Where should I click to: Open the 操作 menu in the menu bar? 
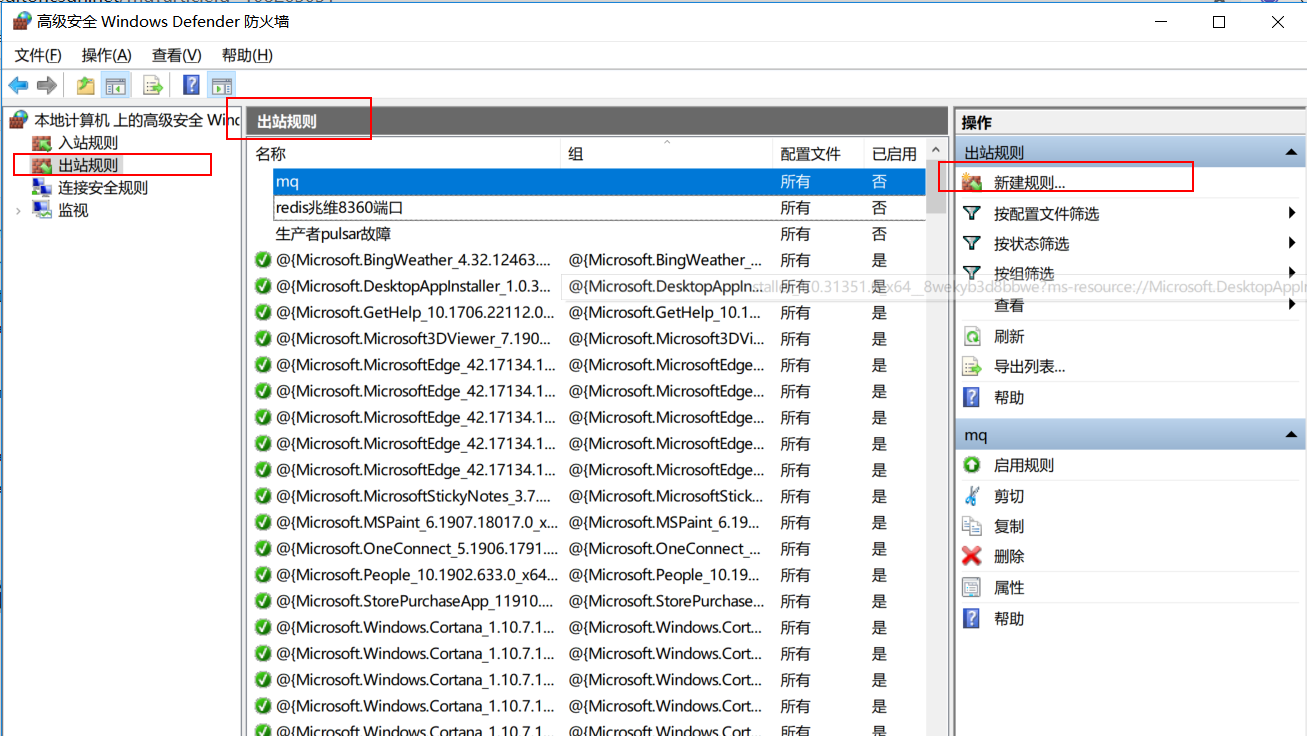point(105,55)
